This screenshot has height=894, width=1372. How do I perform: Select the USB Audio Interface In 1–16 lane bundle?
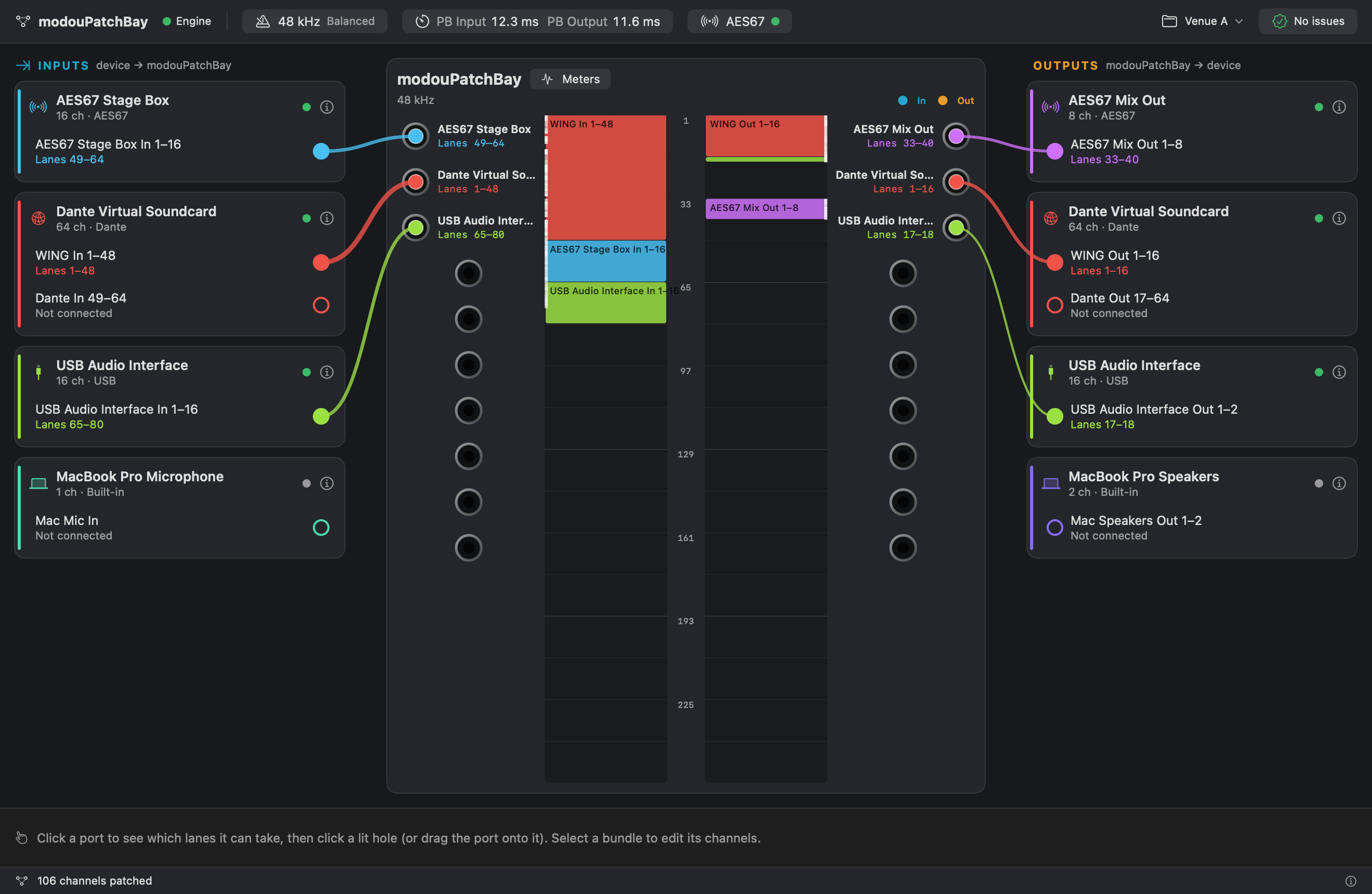(x=606, y=303)
